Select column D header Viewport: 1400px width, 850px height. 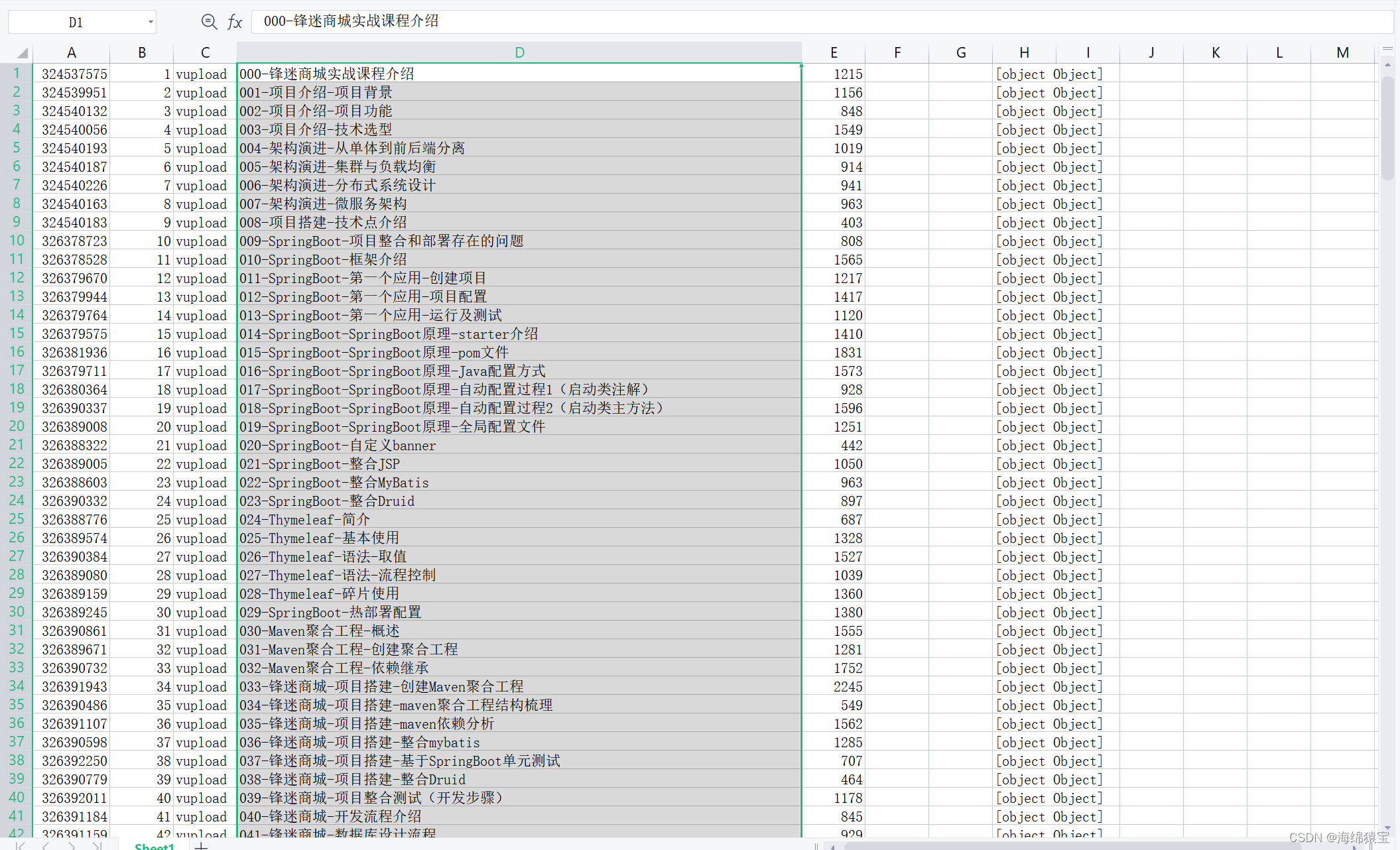[x=519, y=52]
